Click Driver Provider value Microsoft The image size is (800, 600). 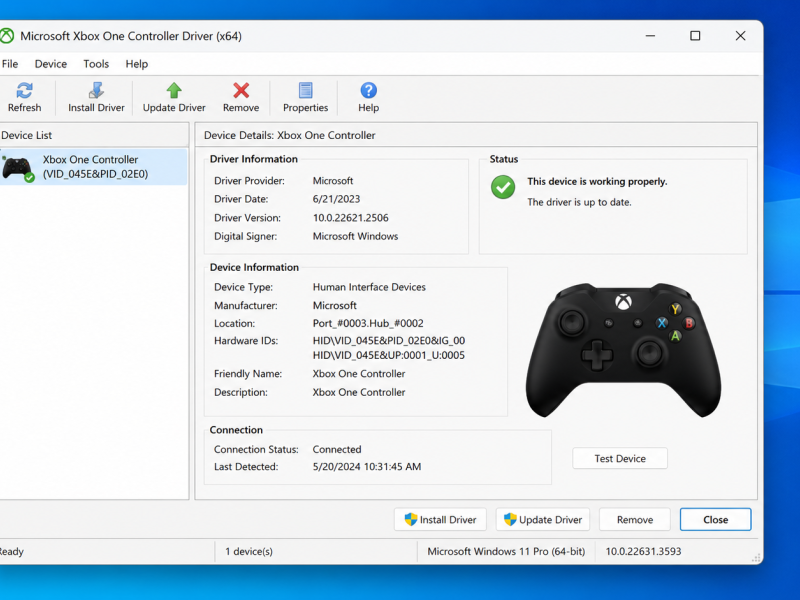[333, 181]
